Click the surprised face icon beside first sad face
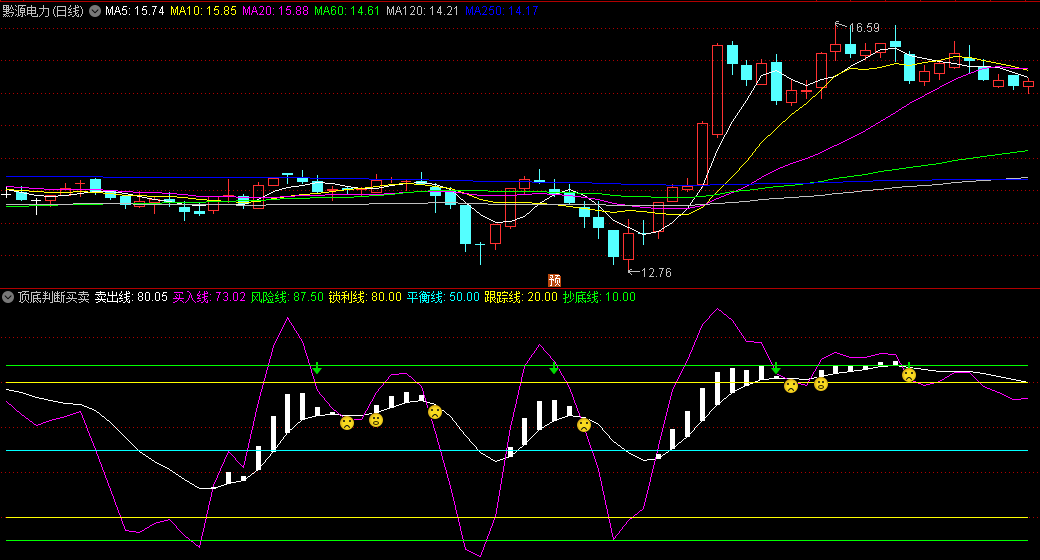 [x=376, y=420]
